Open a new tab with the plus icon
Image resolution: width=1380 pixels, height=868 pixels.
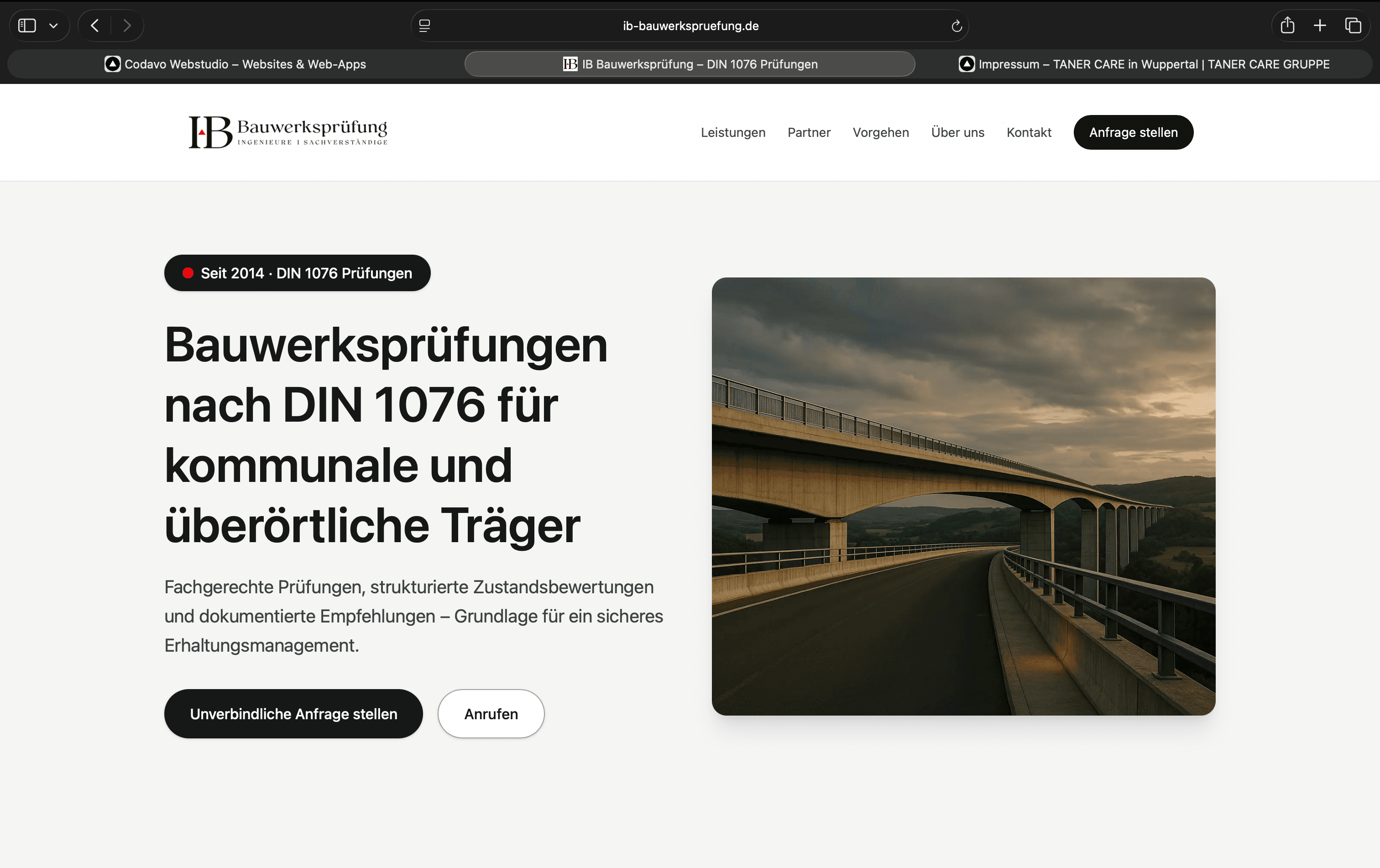1319,25
